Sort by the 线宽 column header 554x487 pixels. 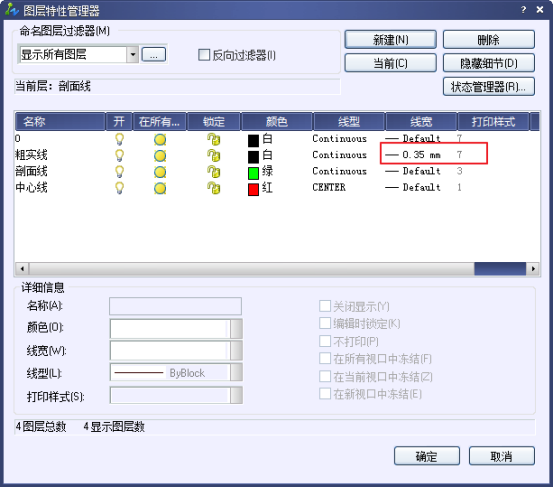coord(421,122)
